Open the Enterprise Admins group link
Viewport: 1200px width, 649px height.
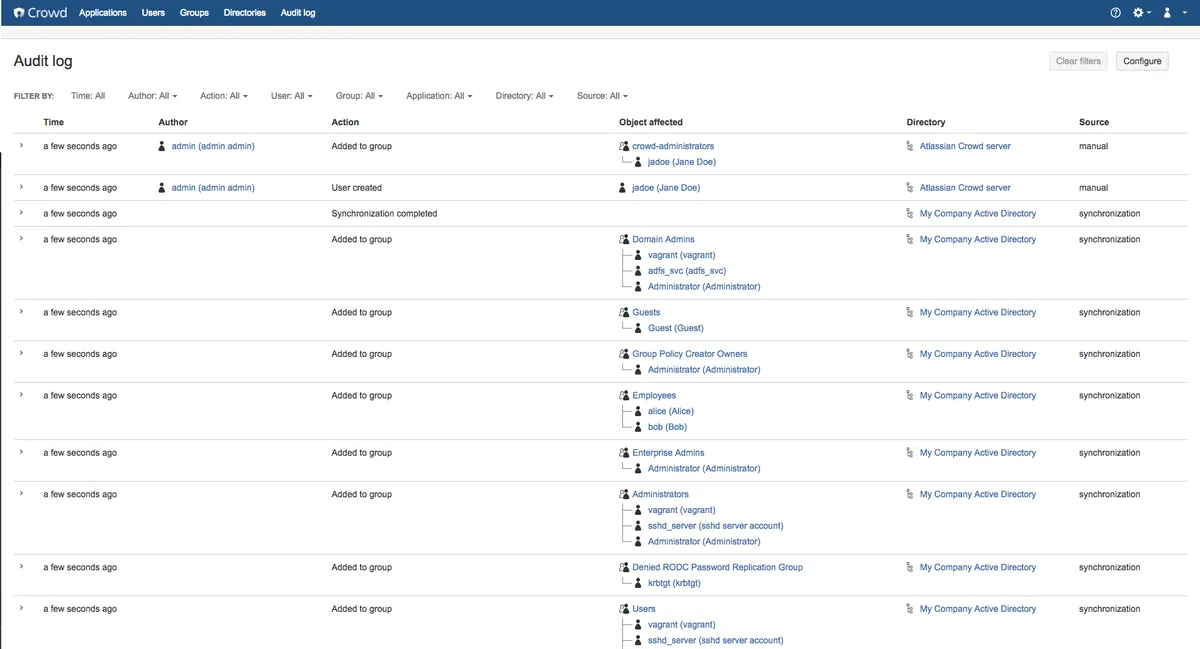[668, 453]
